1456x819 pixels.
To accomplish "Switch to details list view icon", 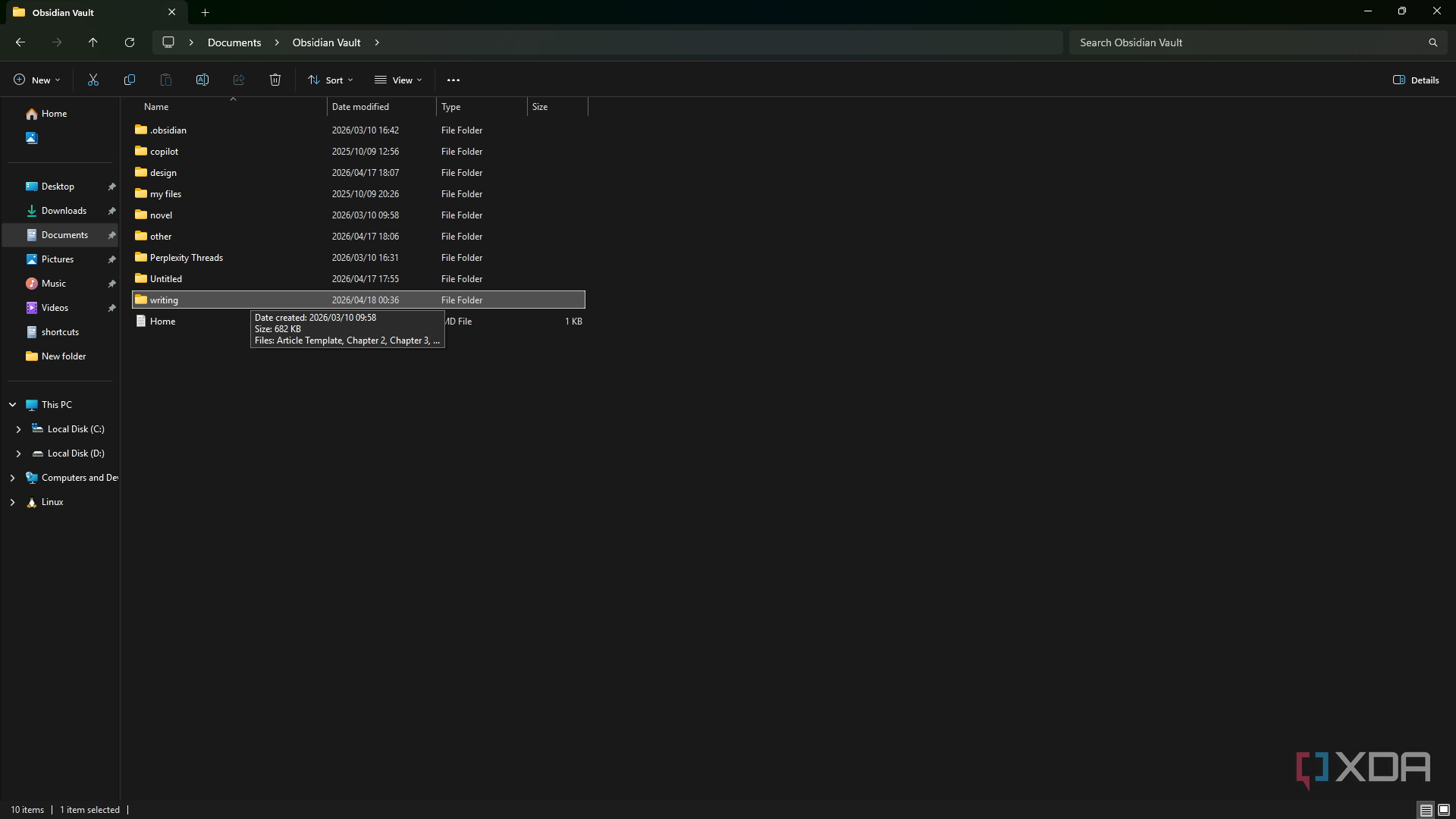I will (1426, 810).
